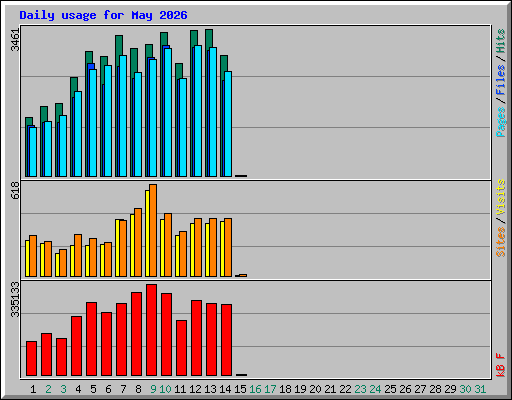Image resolution: width=512 pixels, height=400 pixels.
Task: Click the Sites legend label
Action: (500, 242)
